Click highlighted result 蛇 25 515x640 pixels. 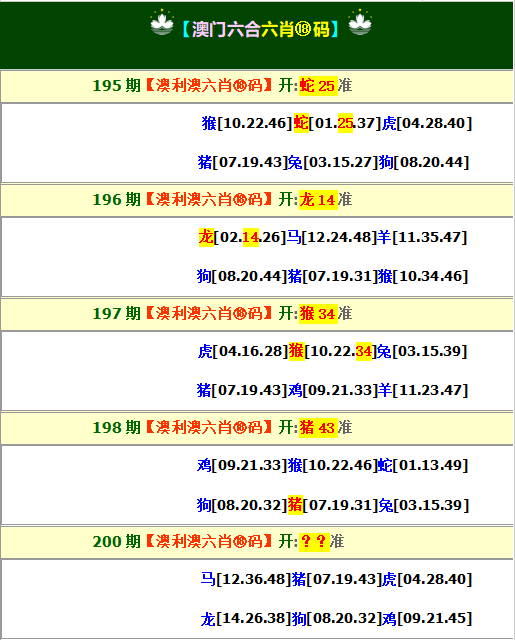click(318, 86)
